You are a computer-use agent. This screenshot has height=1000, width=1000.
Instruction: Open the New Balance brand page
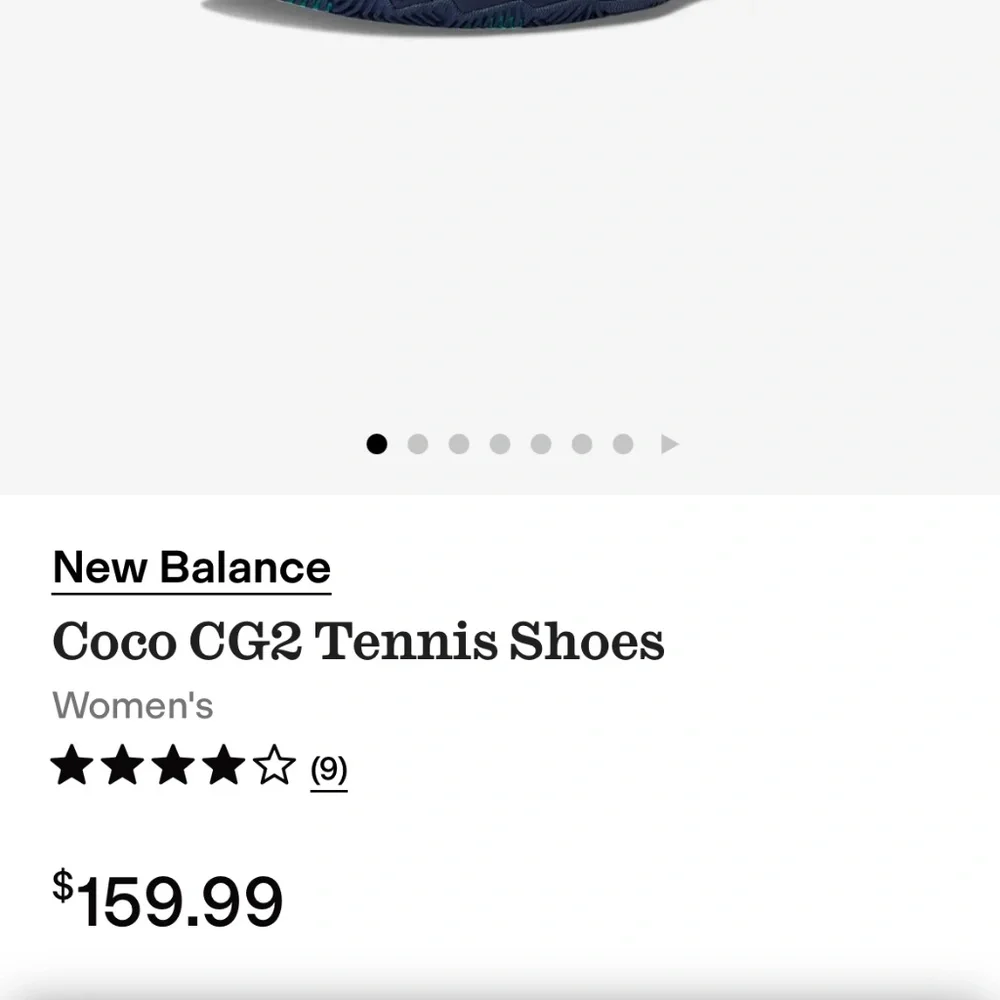point(190,566)
